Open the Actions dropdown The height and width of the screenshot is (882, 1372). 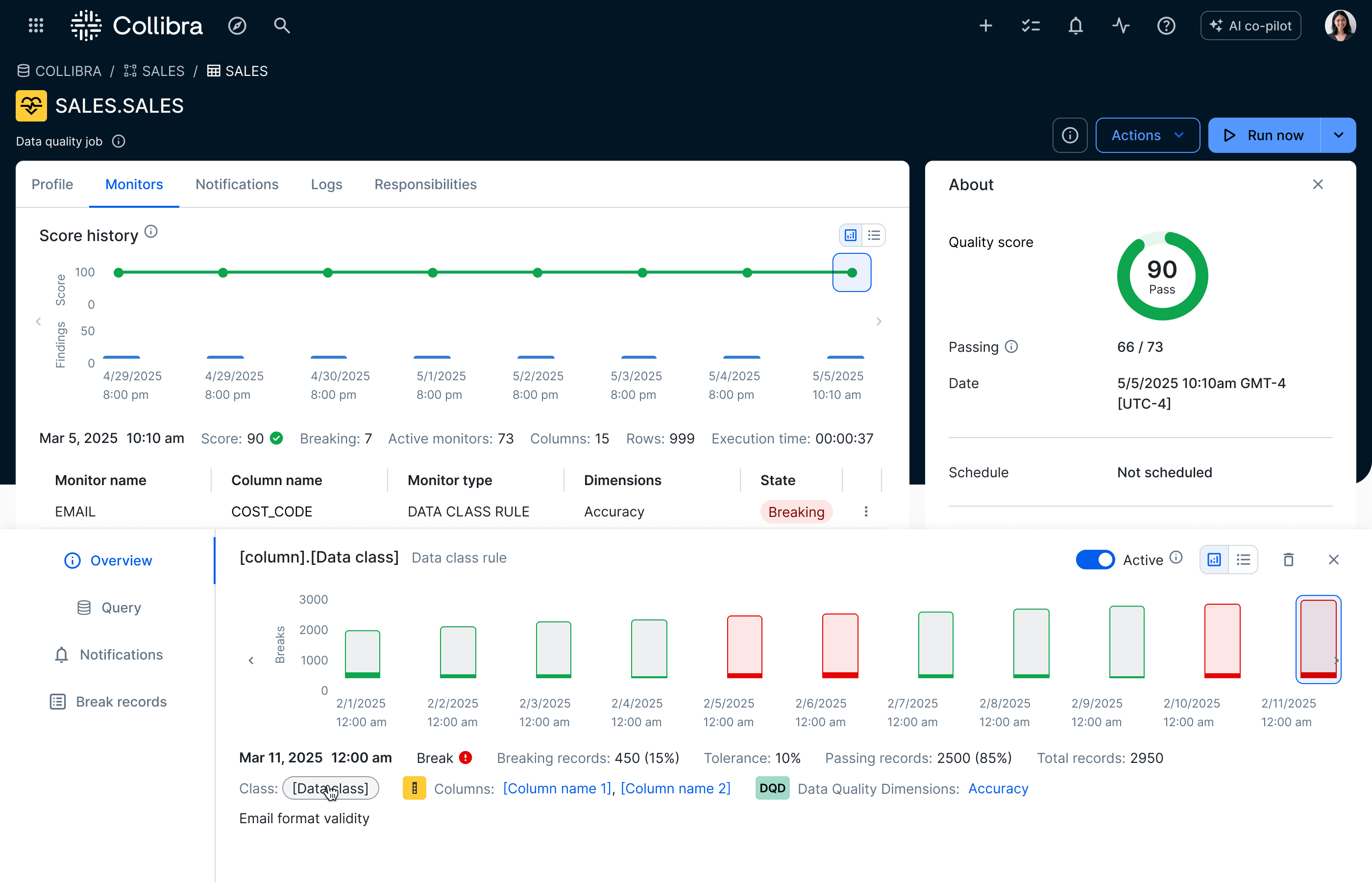pyautogui.click(x=1148, y=135)
